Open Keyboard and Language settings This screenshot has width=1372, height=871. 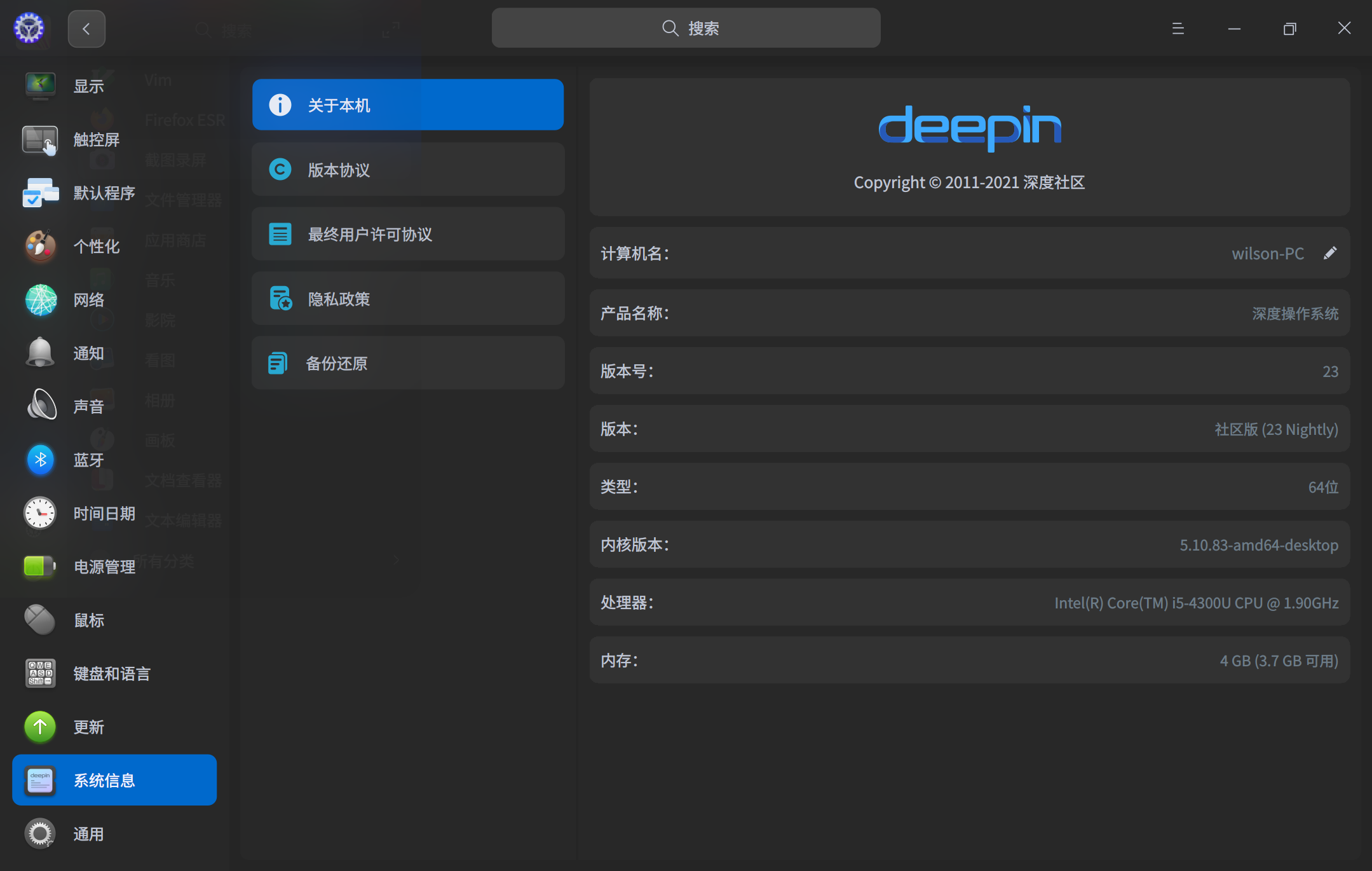(x=112, y=673)
